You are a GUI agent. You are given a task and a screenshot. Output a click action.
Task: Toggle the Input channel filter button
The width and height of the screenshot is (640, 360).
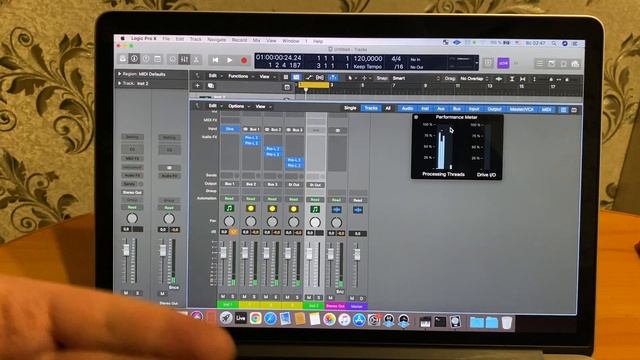(x=473, y=109)
